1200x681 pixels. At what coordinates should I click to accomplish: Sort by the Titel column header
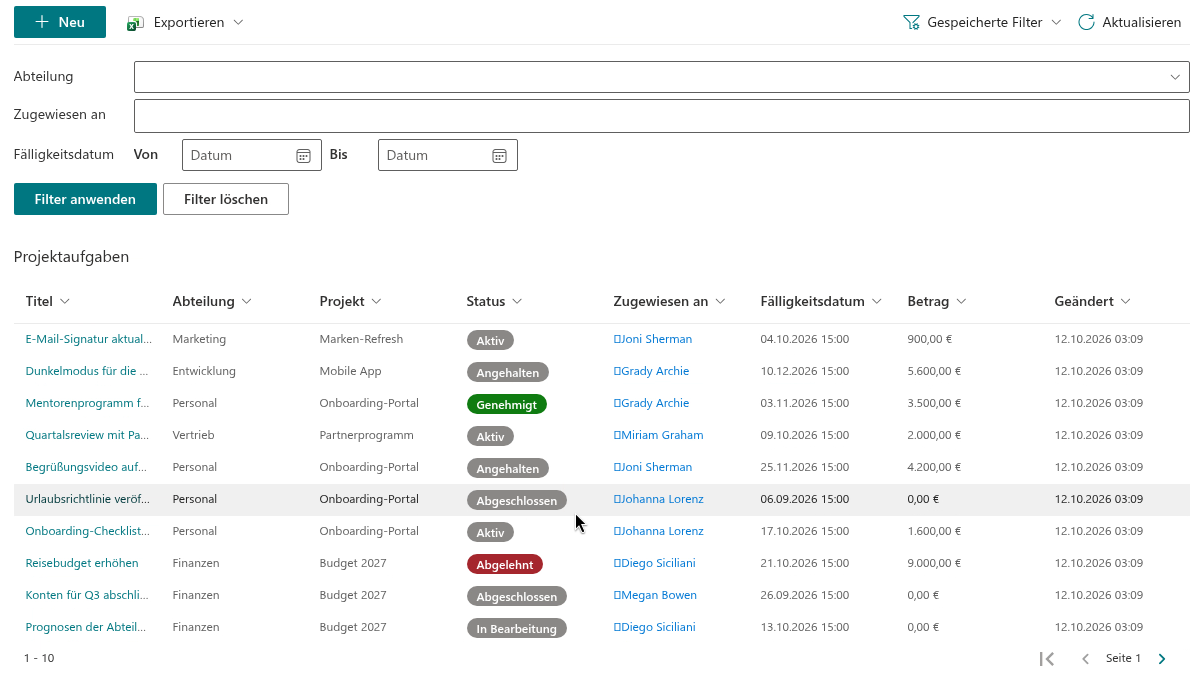click(x=47, y=301)
